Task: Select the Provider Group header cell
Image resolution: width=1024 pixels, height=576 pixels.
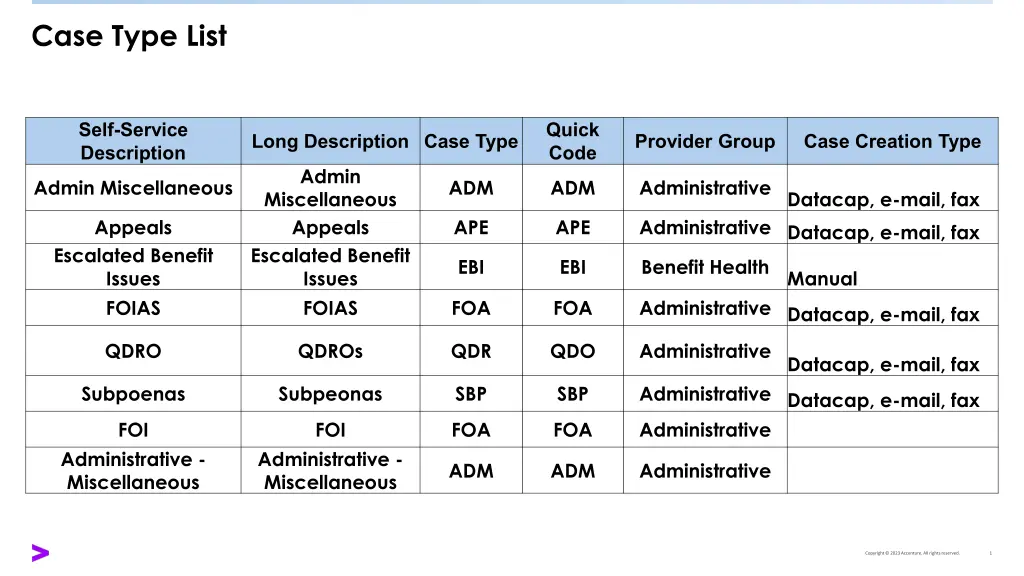Action: [x=705, y=142]
